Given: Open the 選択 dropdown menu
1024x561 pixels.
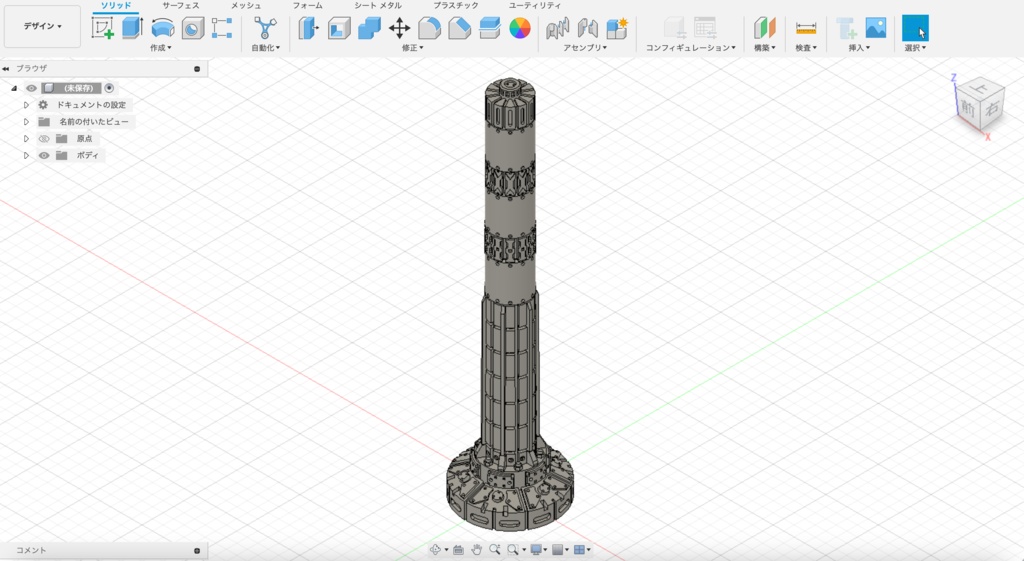Looking at the screenshot, I should [x=915, y=48].
